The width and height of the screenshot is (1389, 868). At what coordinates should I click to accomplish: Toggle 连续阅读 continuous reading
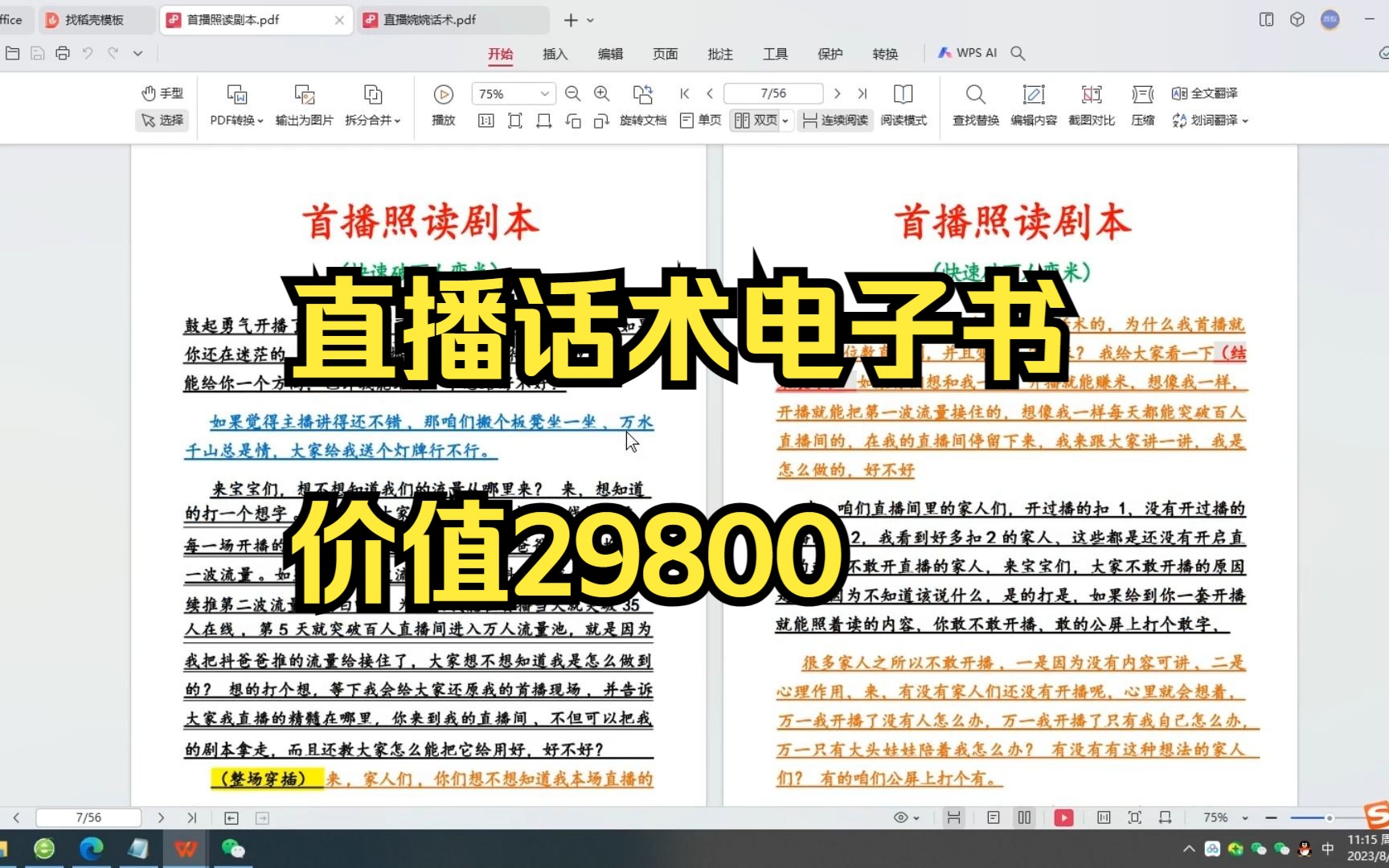(835, 121)
